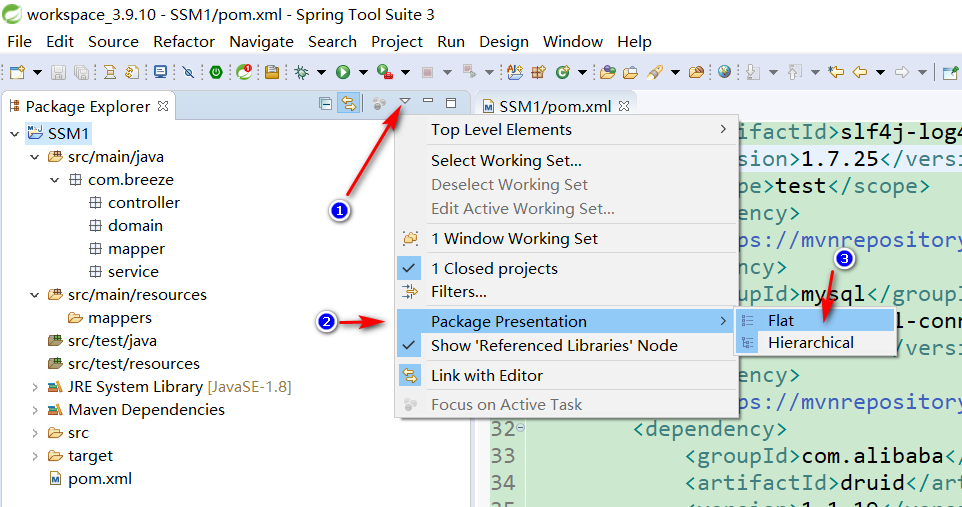Screen dimensions: 962x507
Task: Select Flat package presentation
Action: pyautogui.click(x=814, y=320)
